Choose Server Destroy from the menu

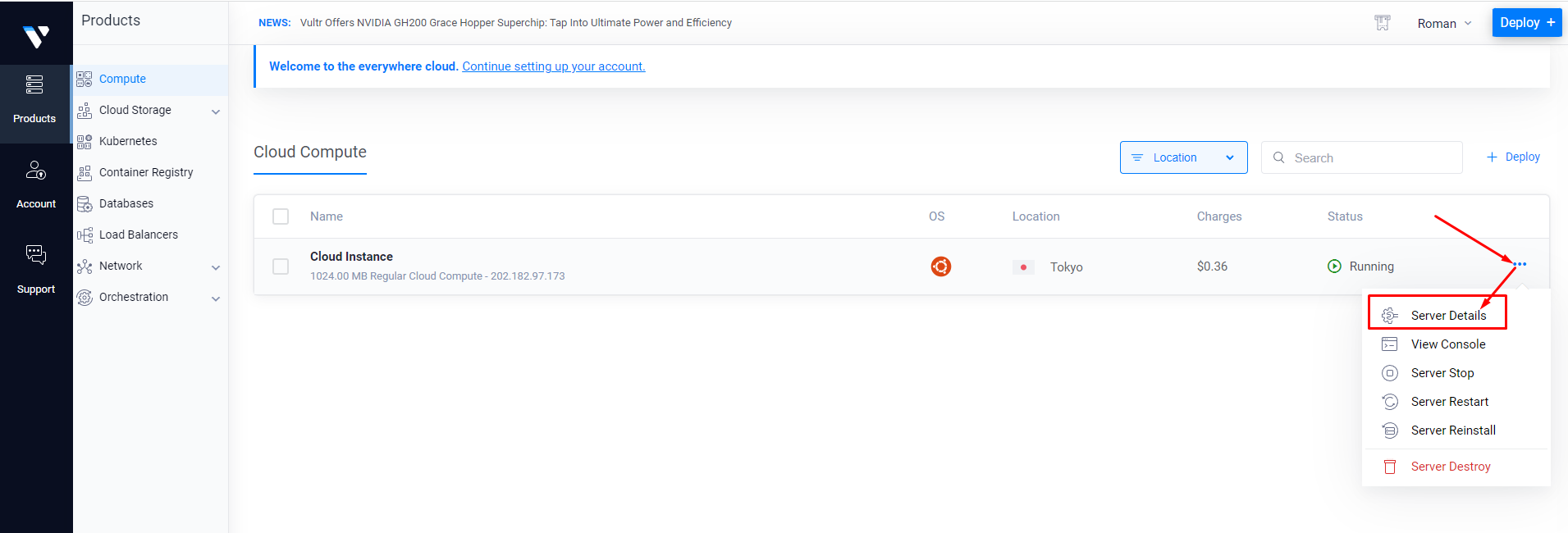1451,467
